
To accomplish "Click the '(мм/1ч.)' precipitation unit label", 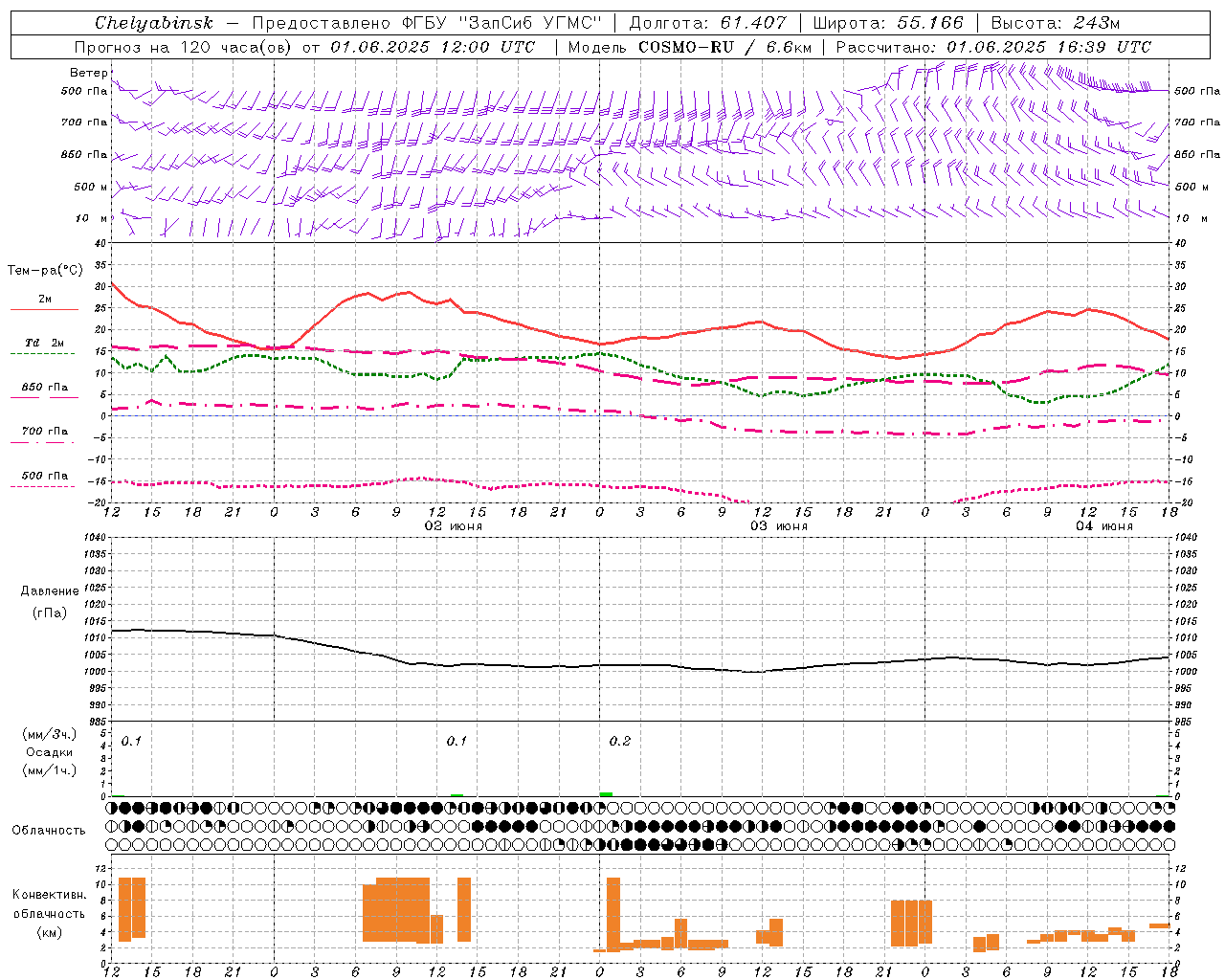I will click(50, 770).
